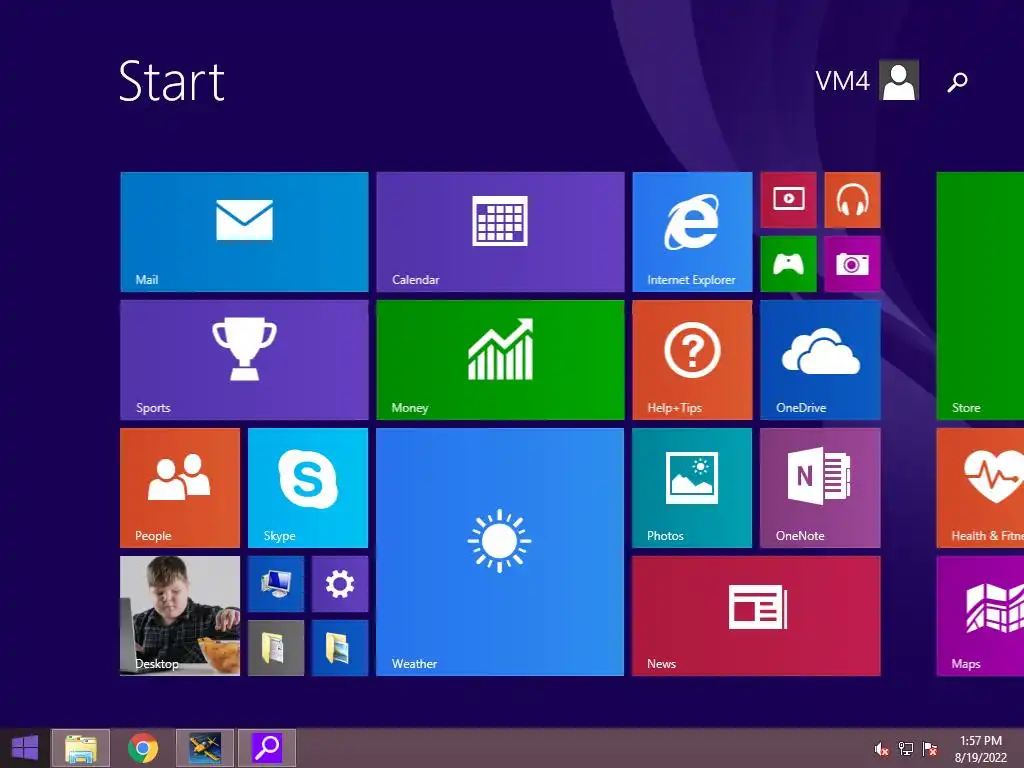The image size is (1024, 768).
Task: Open the Weather tile
Action: tap(500, 552)
